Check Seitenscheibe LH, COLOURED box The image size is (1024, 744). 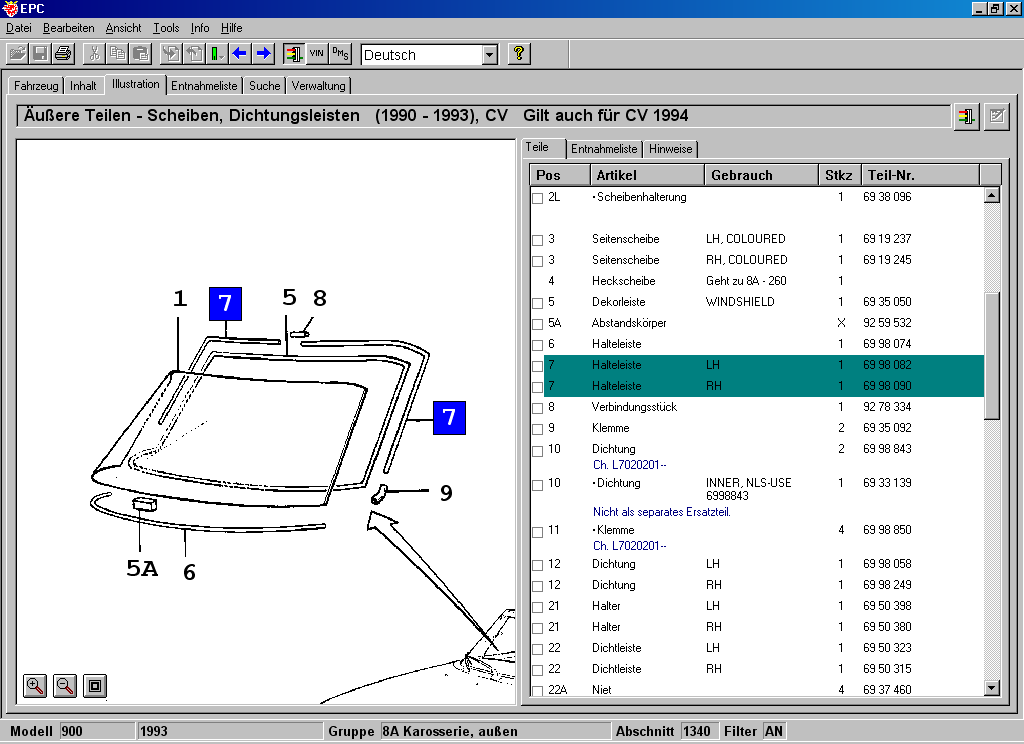pyautogui.click(x=537, y=240)
